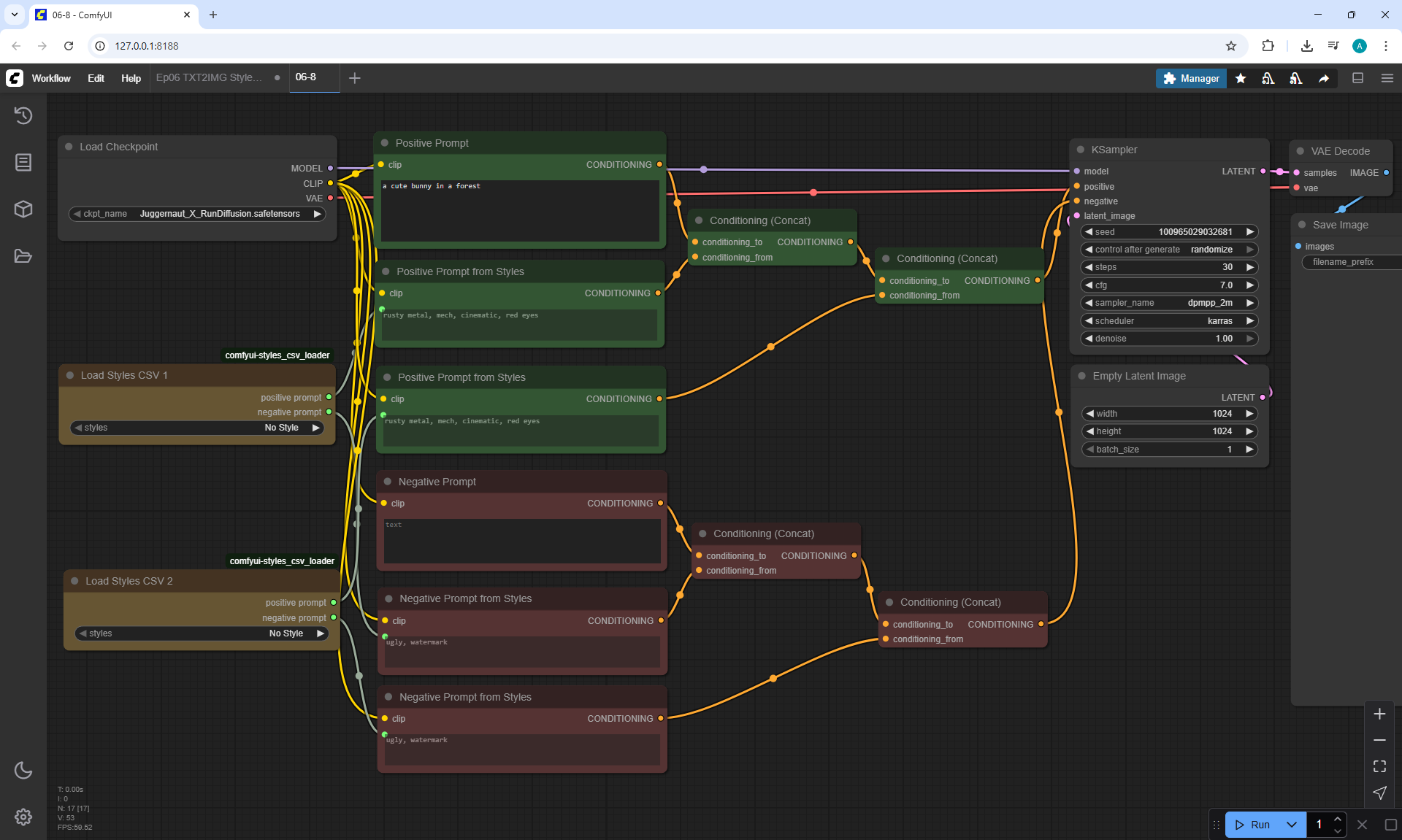The image size is (1402, 840).
Task: Switch to Ep06 TXT2IMG Style tab
Action: pyautogui.click(x=209, y=77)
